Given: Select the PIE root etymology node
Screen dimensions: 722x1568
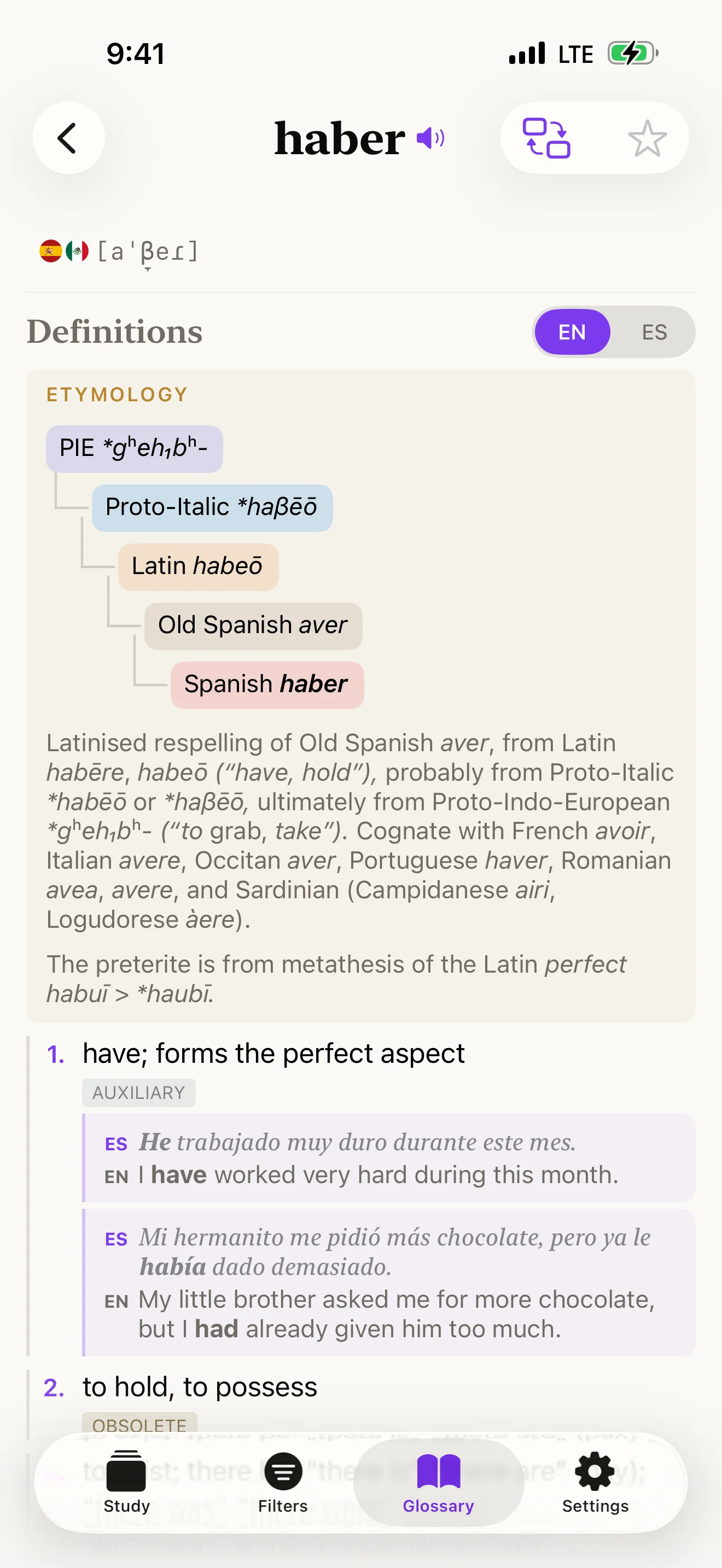Looking at the screenshot, I should 135,449.
